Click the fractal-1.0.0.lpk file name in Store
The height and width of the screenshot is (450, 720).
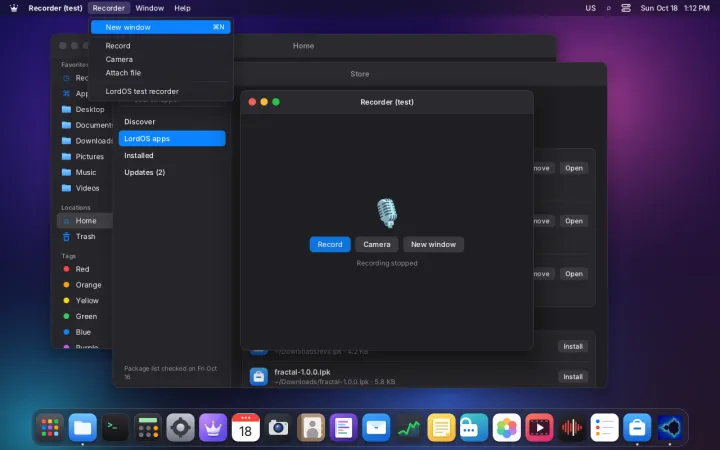(302, 372)
